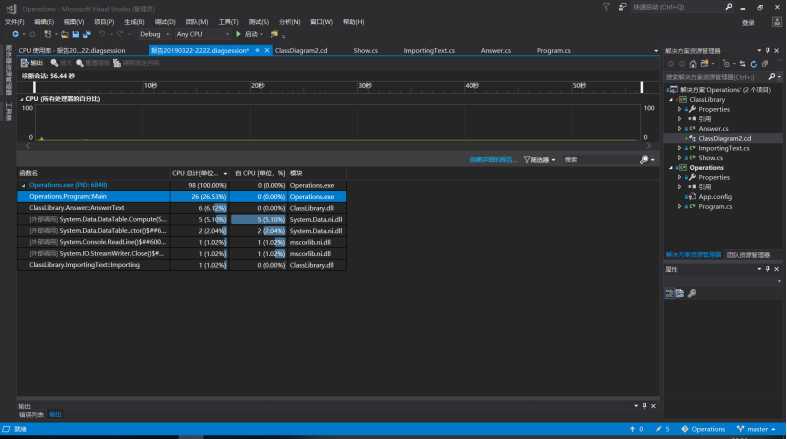Click the notifications flag in title bar
The width and height of the screenshot is (787, 439).
[606, 7]
